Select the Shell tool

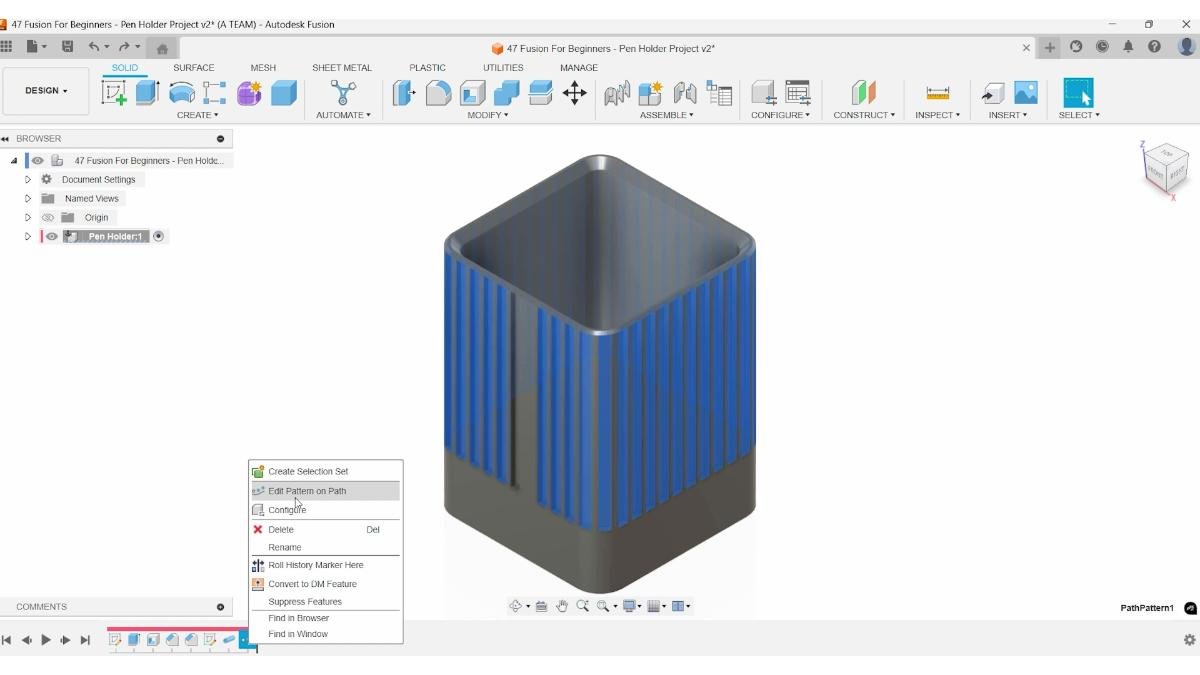472,93
